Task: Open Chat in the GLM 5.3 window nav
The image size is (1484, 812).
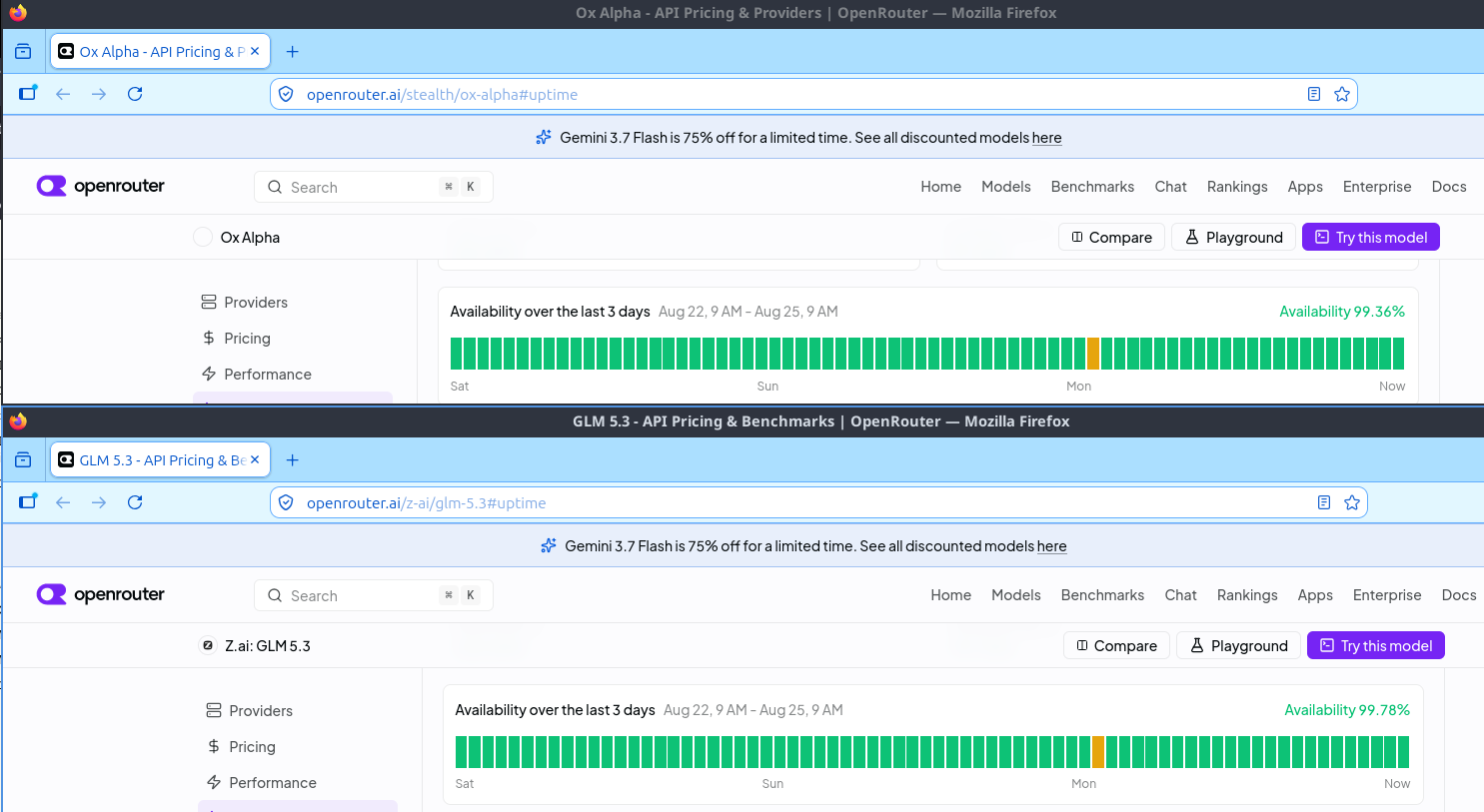Action: click(x=1180, y=595)
